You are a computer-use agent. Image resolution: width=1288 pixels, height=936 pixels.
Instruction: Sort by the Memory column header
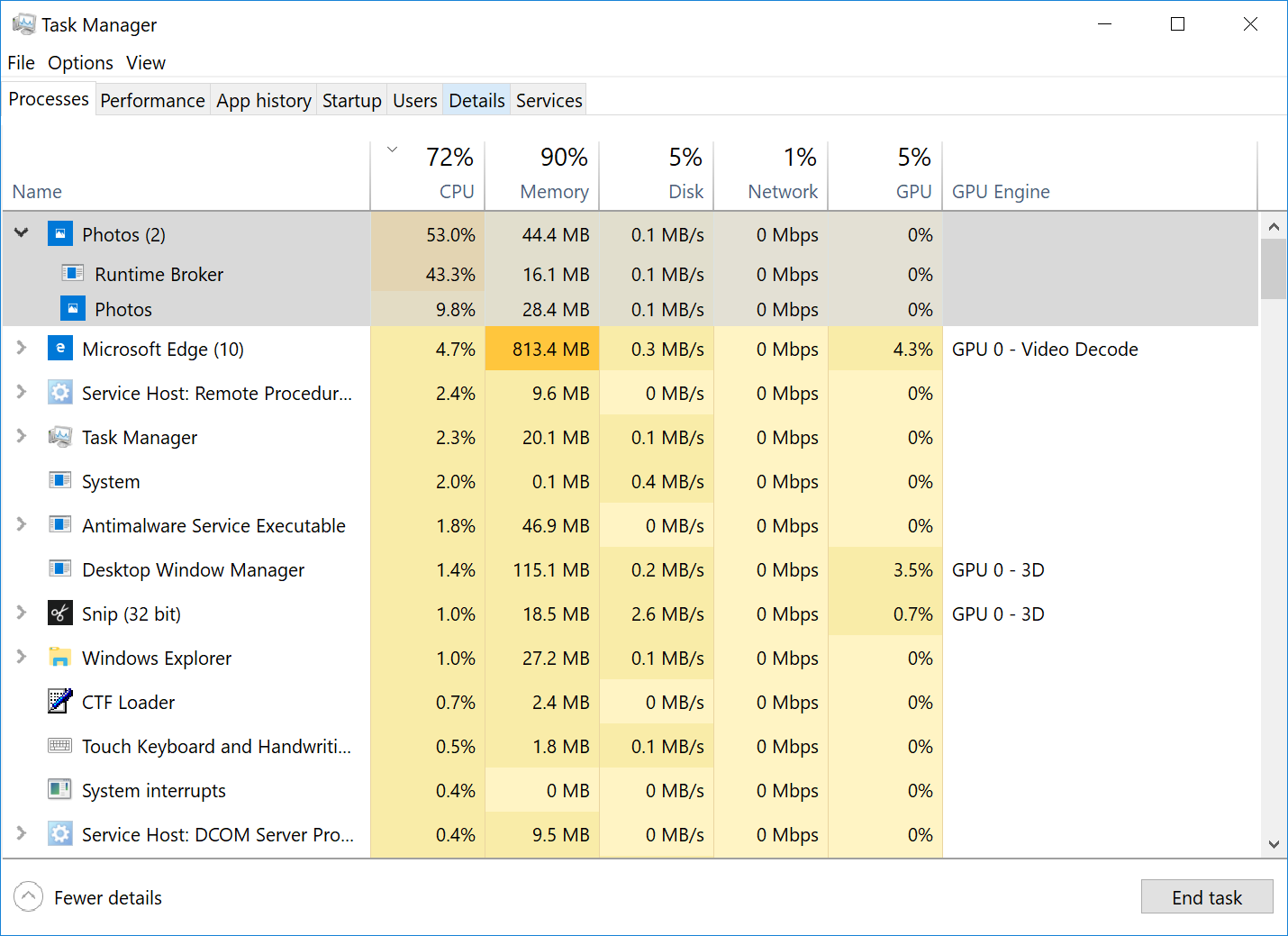click(x=542, y=176)
